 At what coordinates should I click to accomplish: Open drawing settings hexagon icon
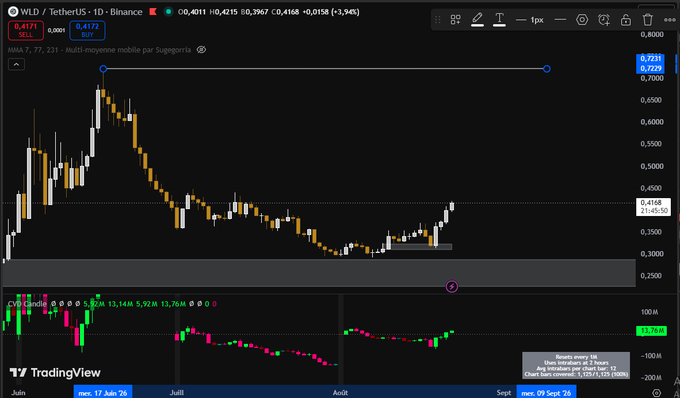(x=582, y=20)
